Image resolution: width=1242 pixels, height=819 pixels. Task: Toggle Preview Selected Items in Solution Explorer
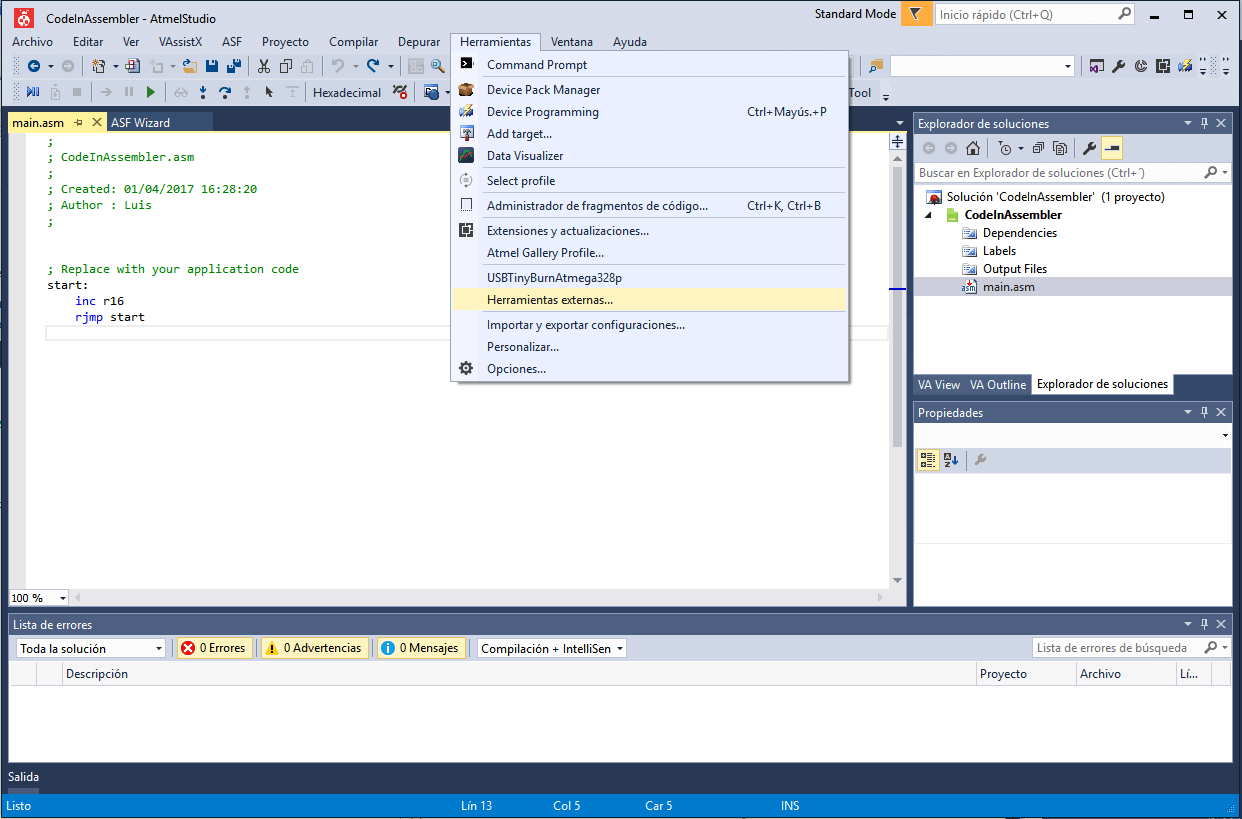pos(1113,148)
